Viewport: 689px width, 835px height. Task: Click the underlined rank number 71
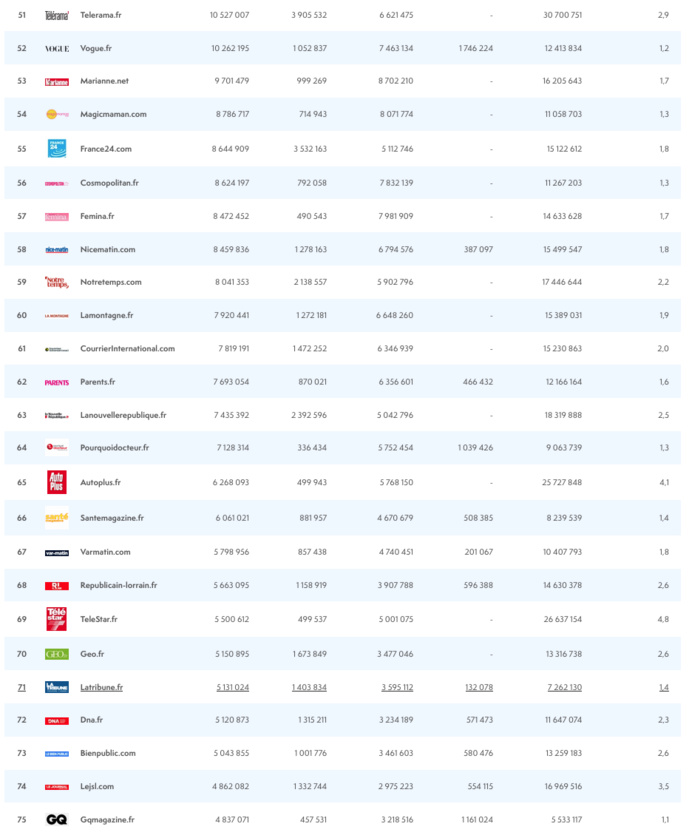click(x=22, y=687)
